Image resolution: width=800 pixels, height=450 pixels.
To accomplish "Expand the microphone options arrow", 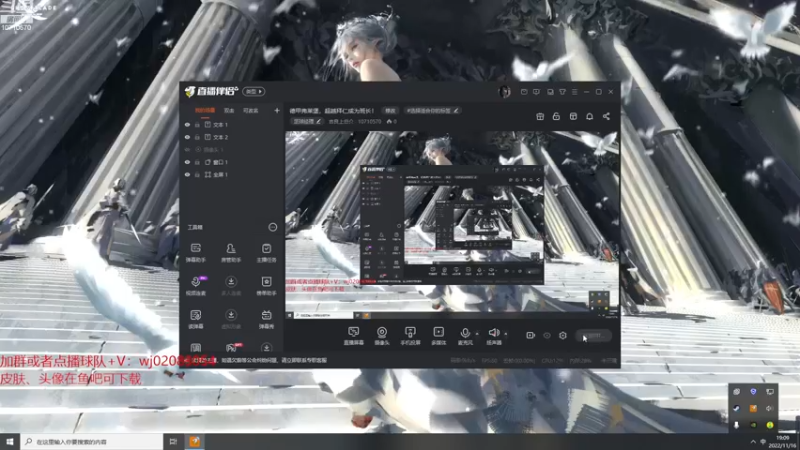I will (x=477, y=333).
